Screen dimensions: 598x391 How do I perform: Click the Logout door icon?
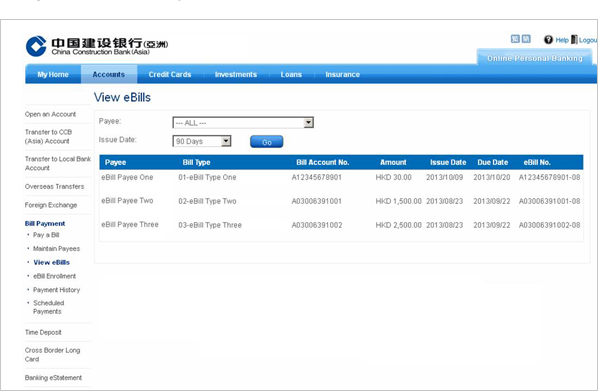[574, 39]
